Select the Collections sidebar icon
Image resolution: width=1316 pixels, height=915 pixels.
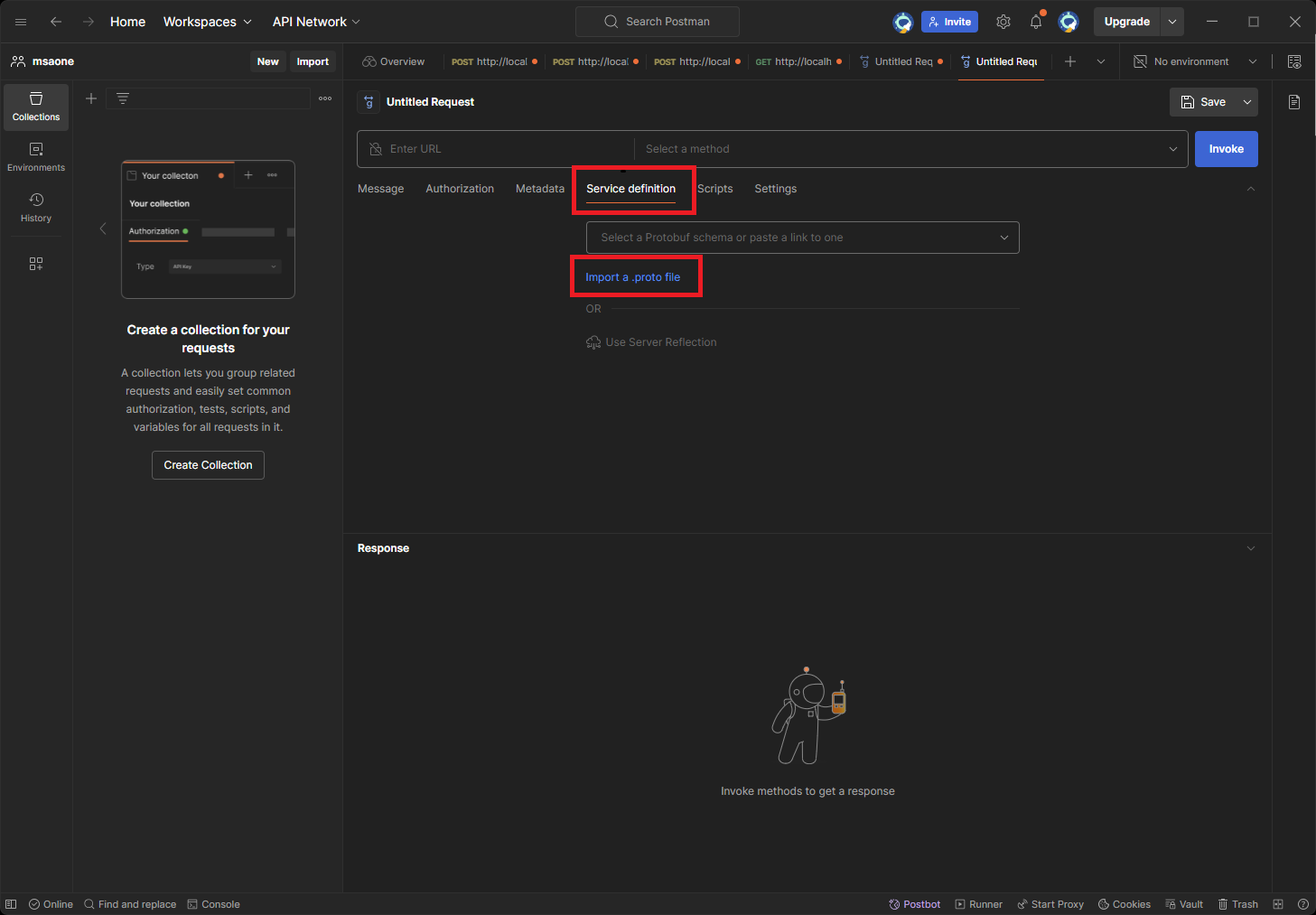[36, 107]
